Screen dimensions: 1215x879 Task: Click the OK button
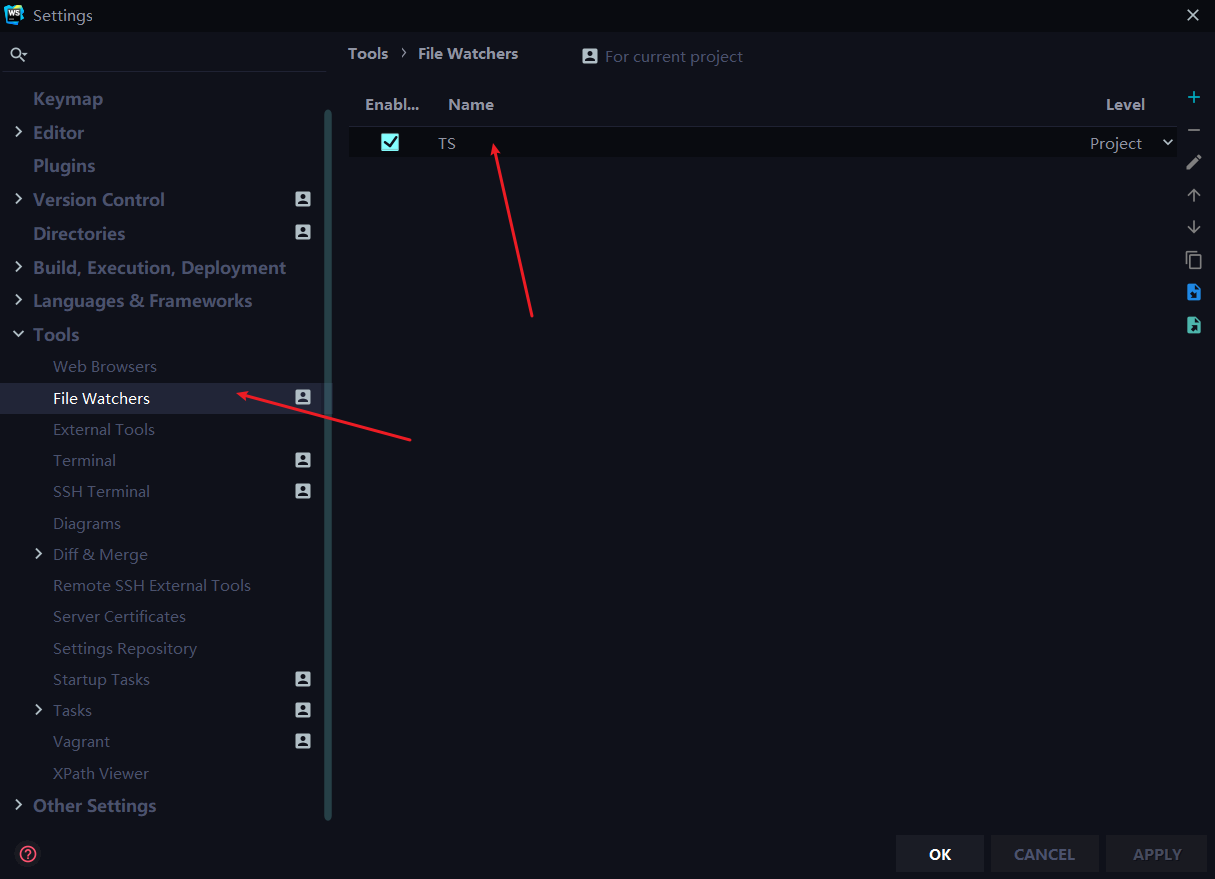click(x=940, y=854)
